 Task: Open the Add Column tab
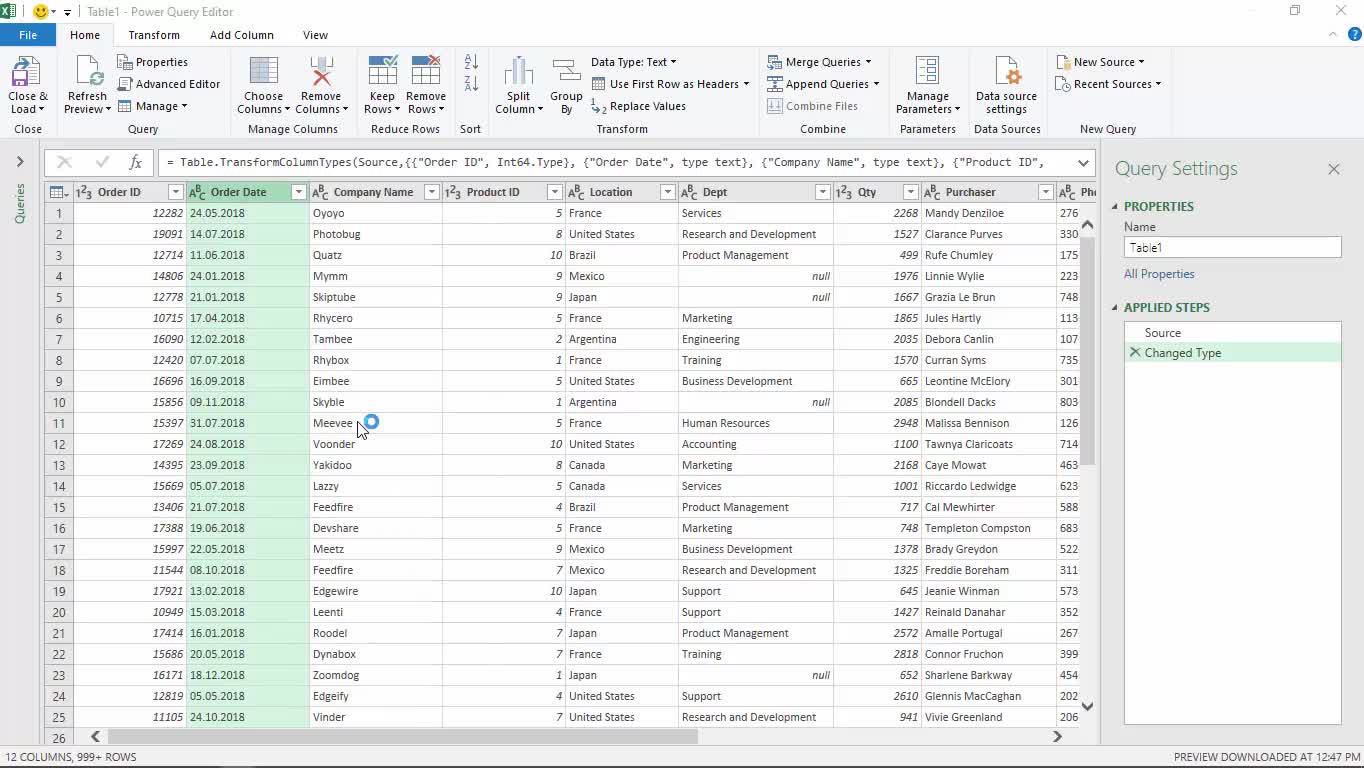click(241, 35)
